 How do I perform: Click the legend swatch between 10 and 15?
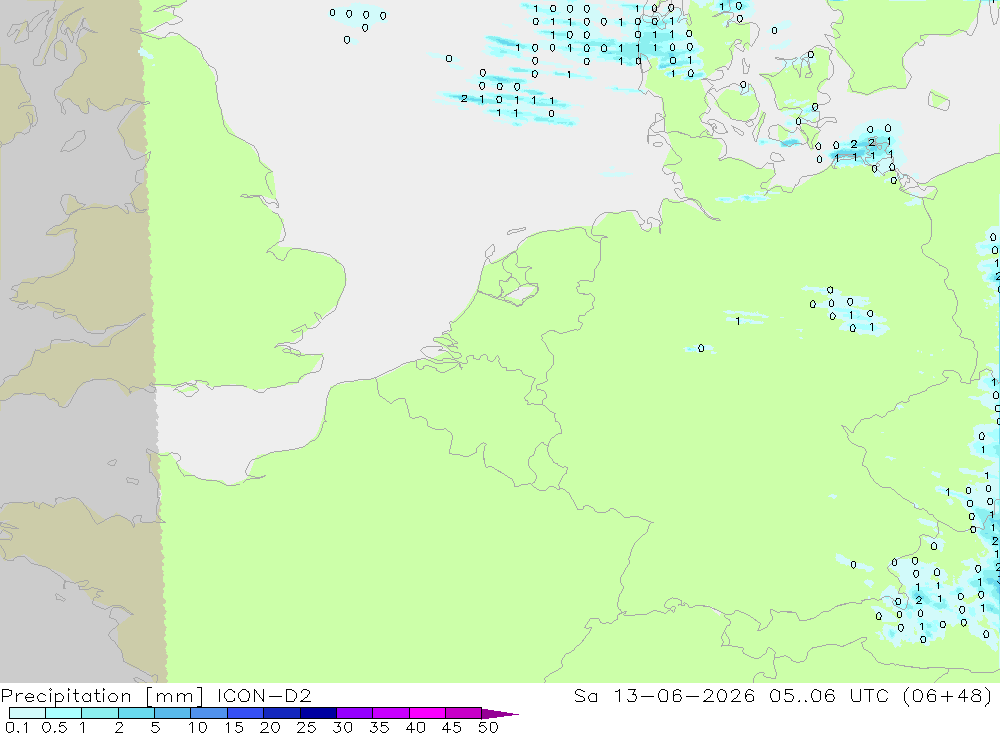[209, 713]
